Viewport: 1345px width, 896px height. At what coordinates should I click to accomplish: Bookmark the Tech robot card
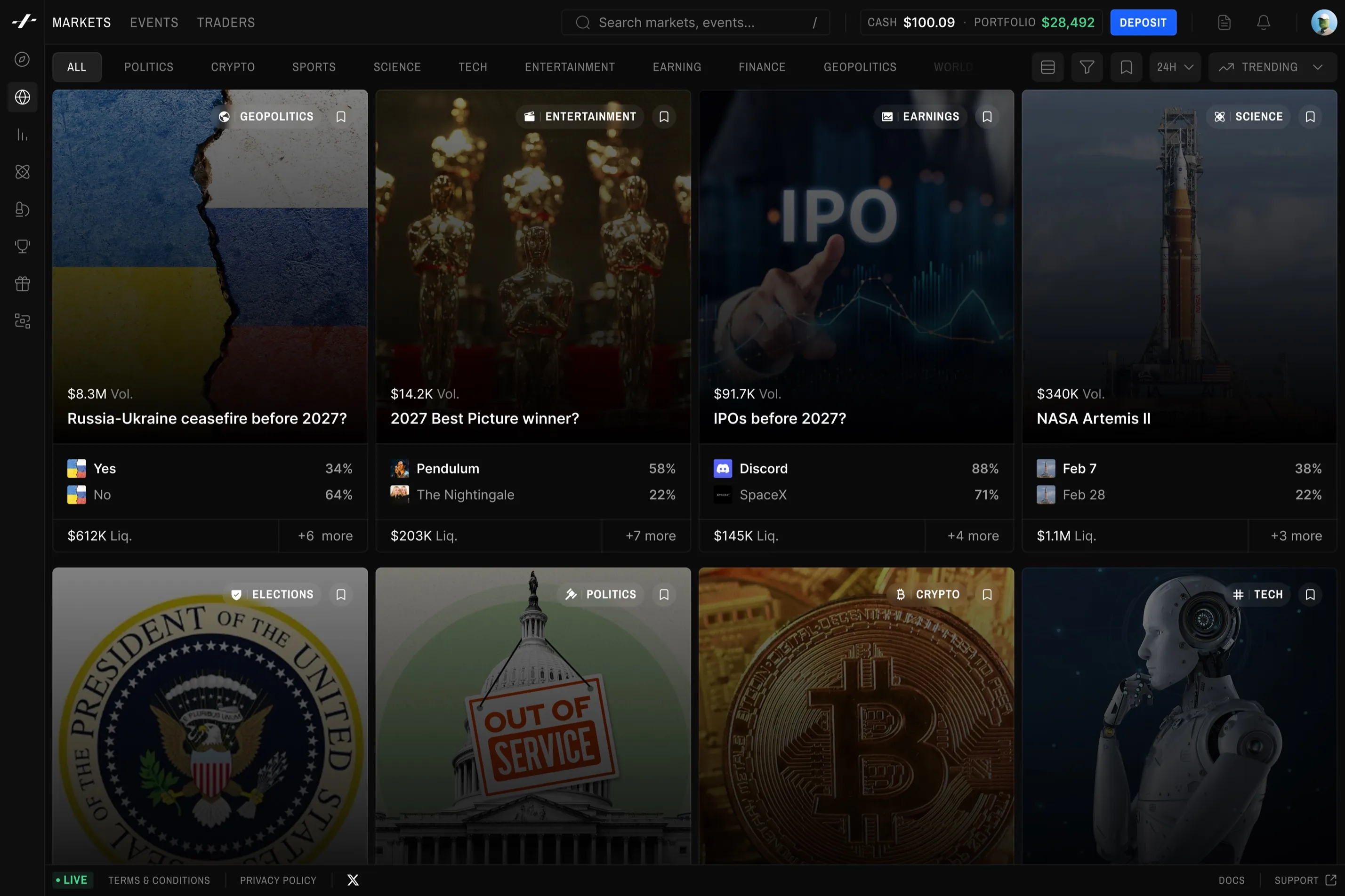1310,594
